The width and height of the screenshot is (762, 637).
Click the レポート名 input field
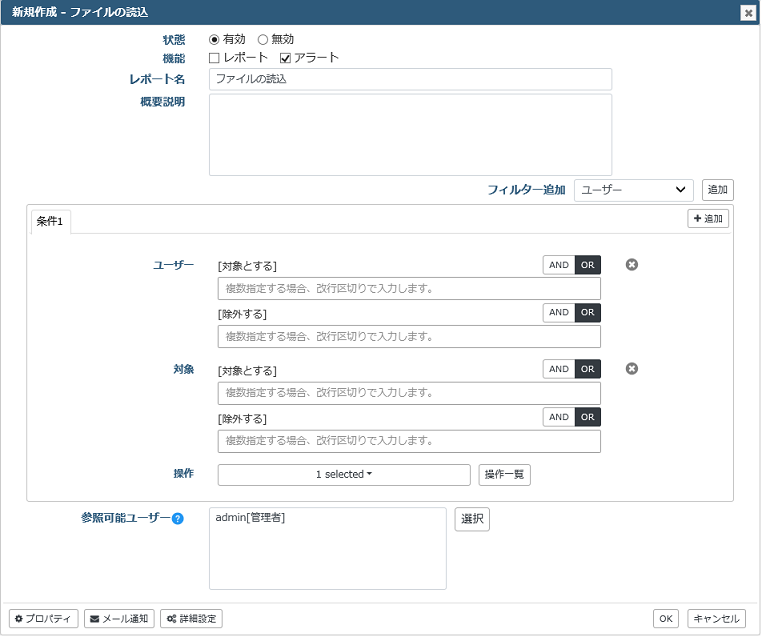[410, 79]
